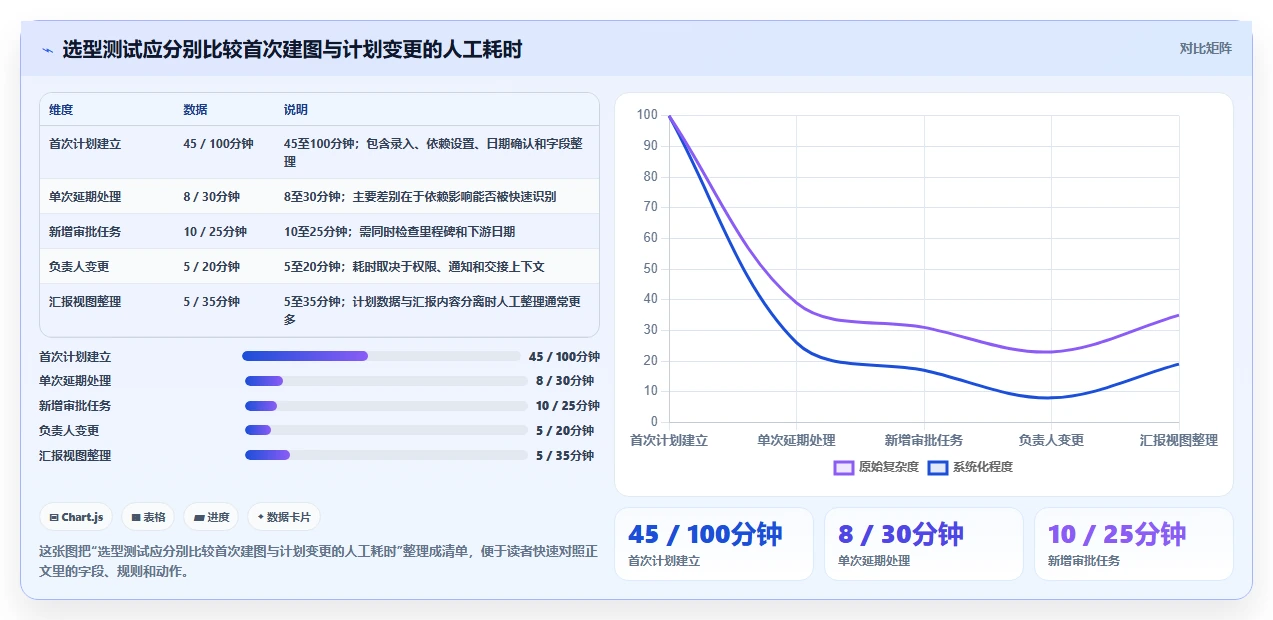Select the 首次计划建立 table row label
Screen dimensions: 1273x620
pyautogui.click(x=85, y=144)
